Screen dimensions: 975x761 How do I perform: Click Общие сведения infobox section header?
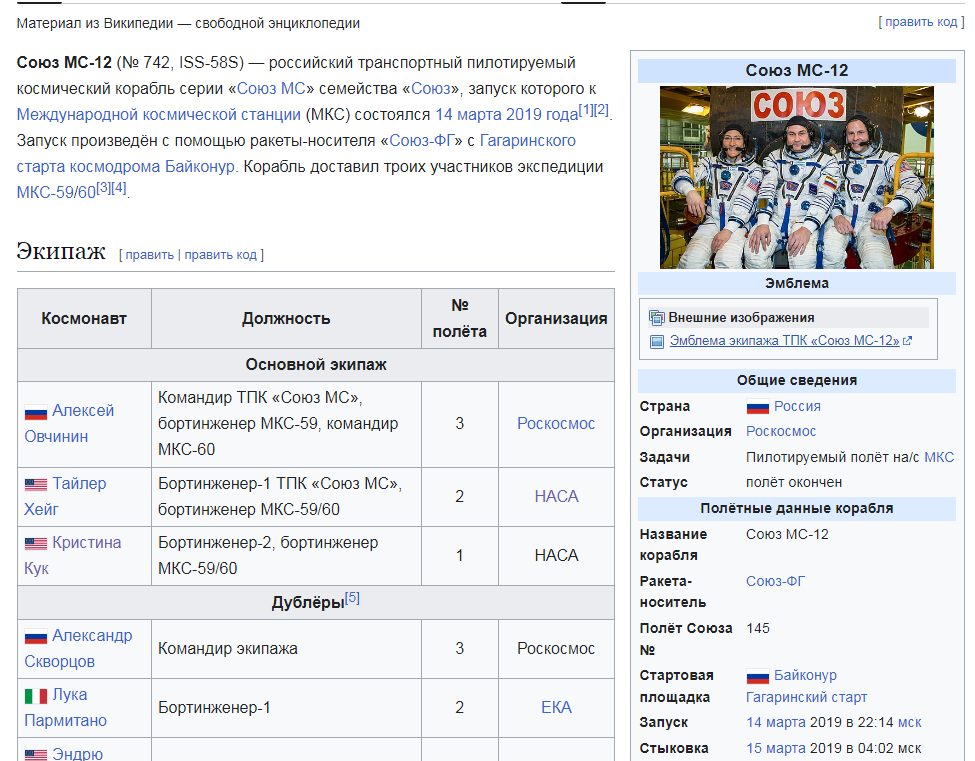pyautogui.click(x=797, y=380)
